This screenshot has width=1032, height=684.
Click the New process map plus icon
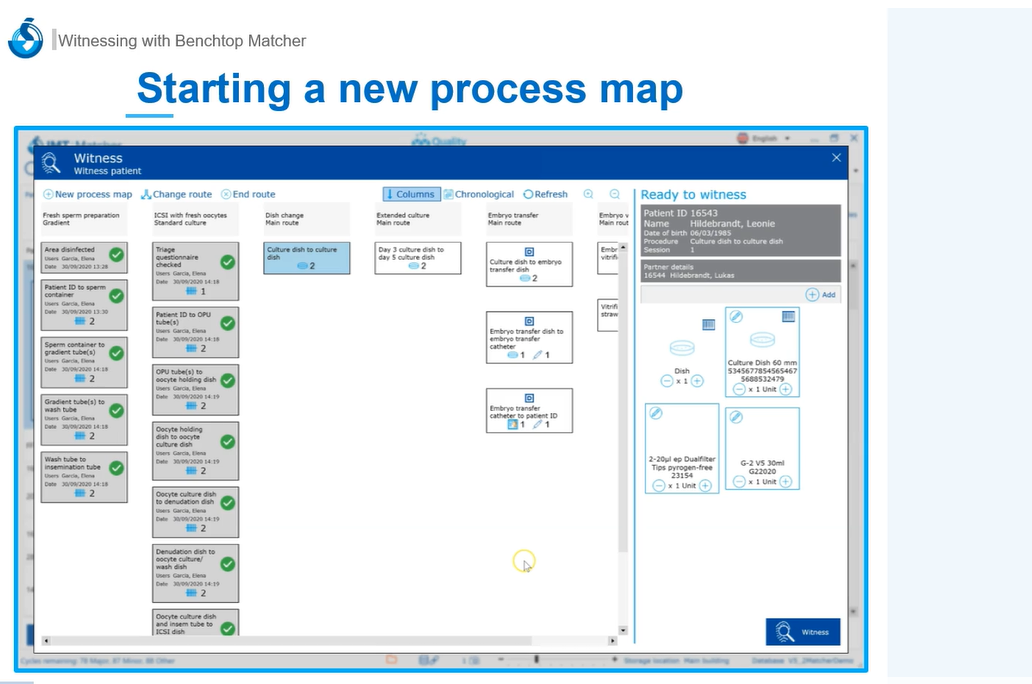point(48,195)
